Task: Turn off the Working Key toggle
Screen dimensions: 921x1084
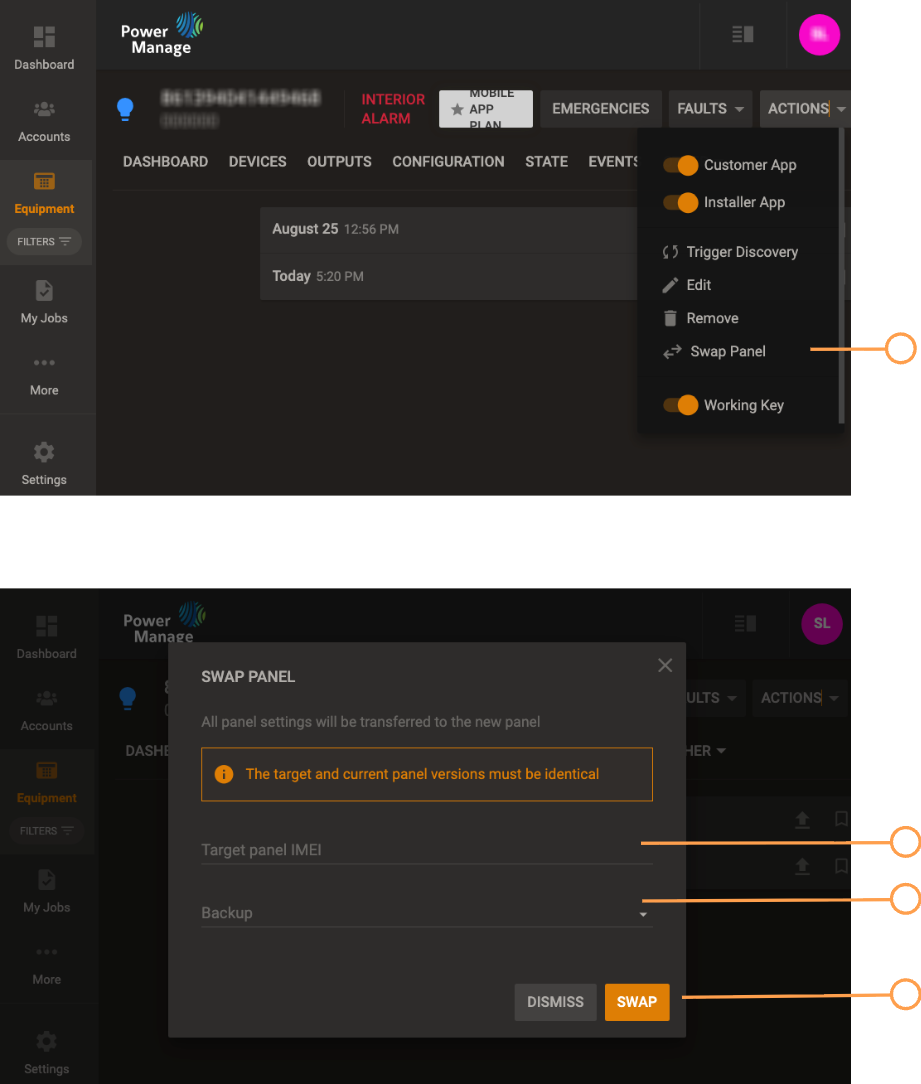Action: (680, 404)
